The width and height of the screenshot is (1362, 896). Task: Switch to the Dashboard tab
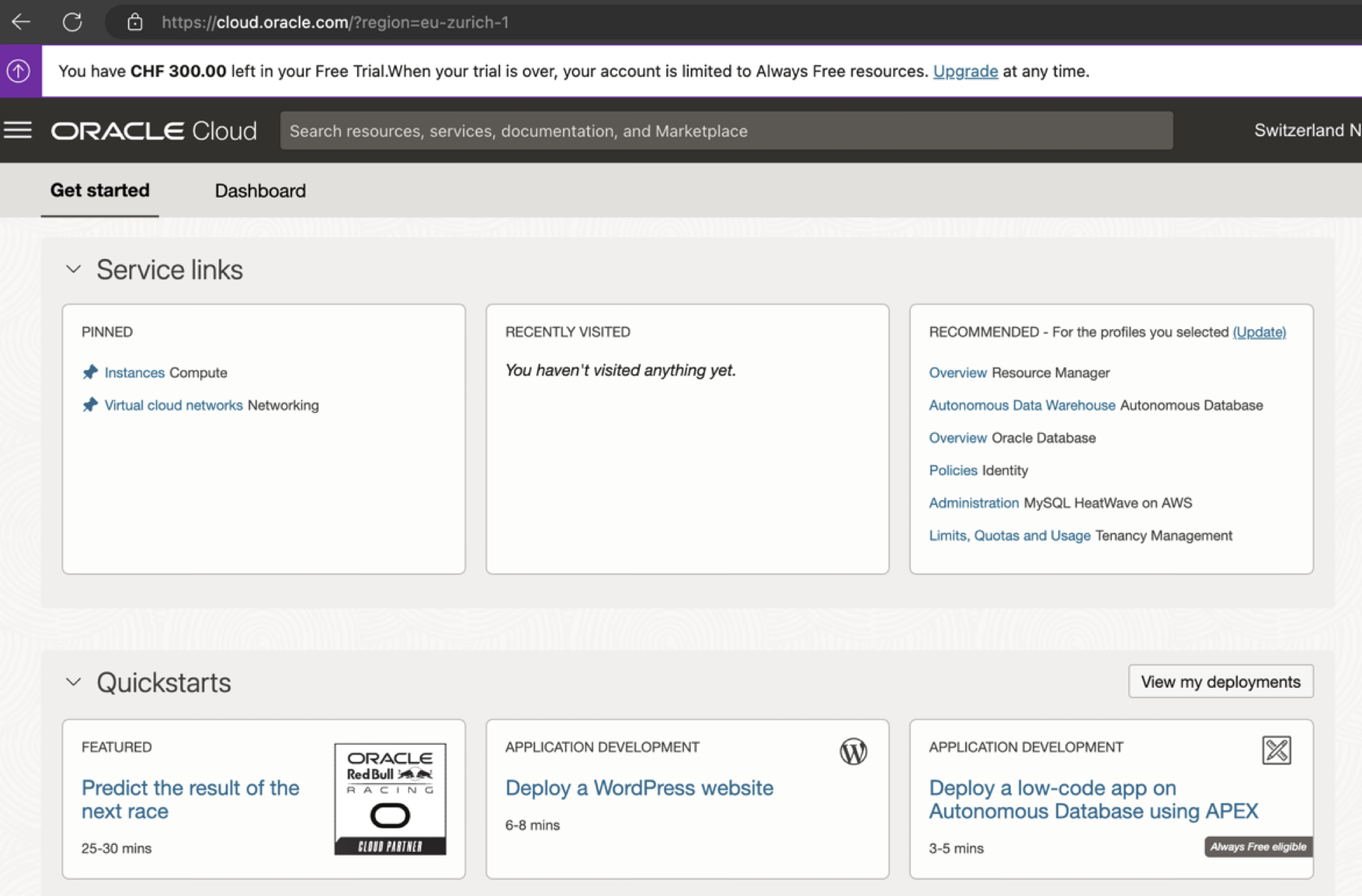tap(260, 191)
